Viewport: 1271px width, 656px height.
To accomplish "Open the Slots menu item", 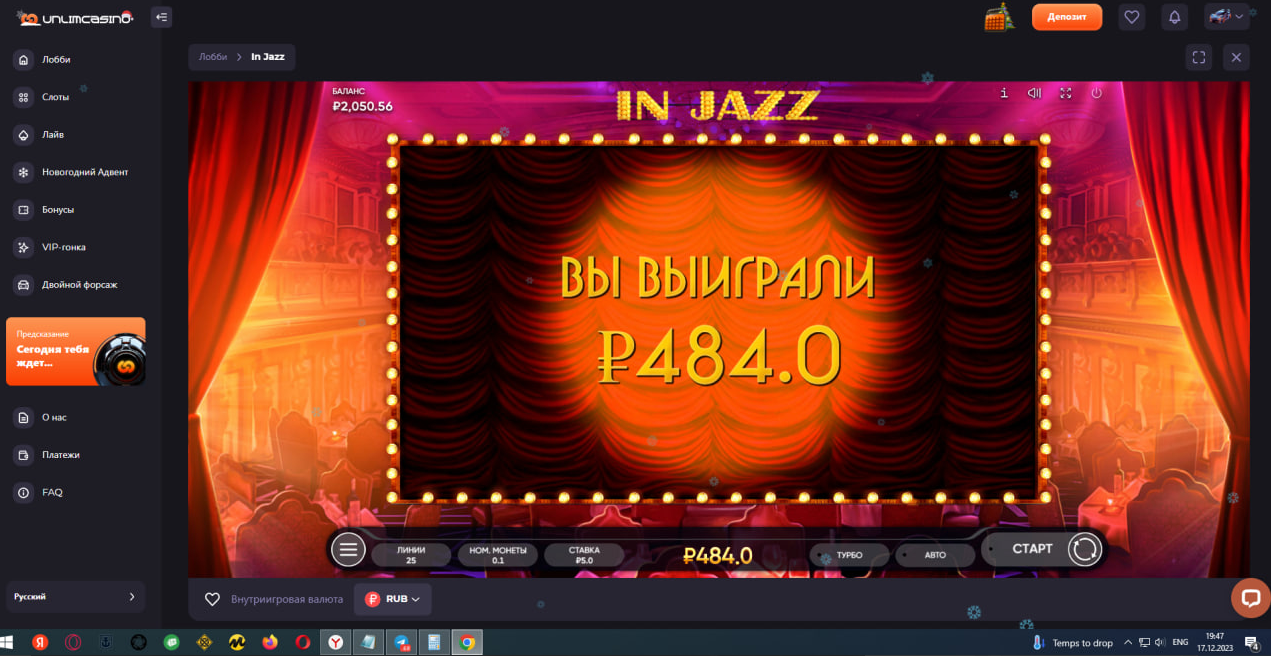I will click(x=55, y=97).
